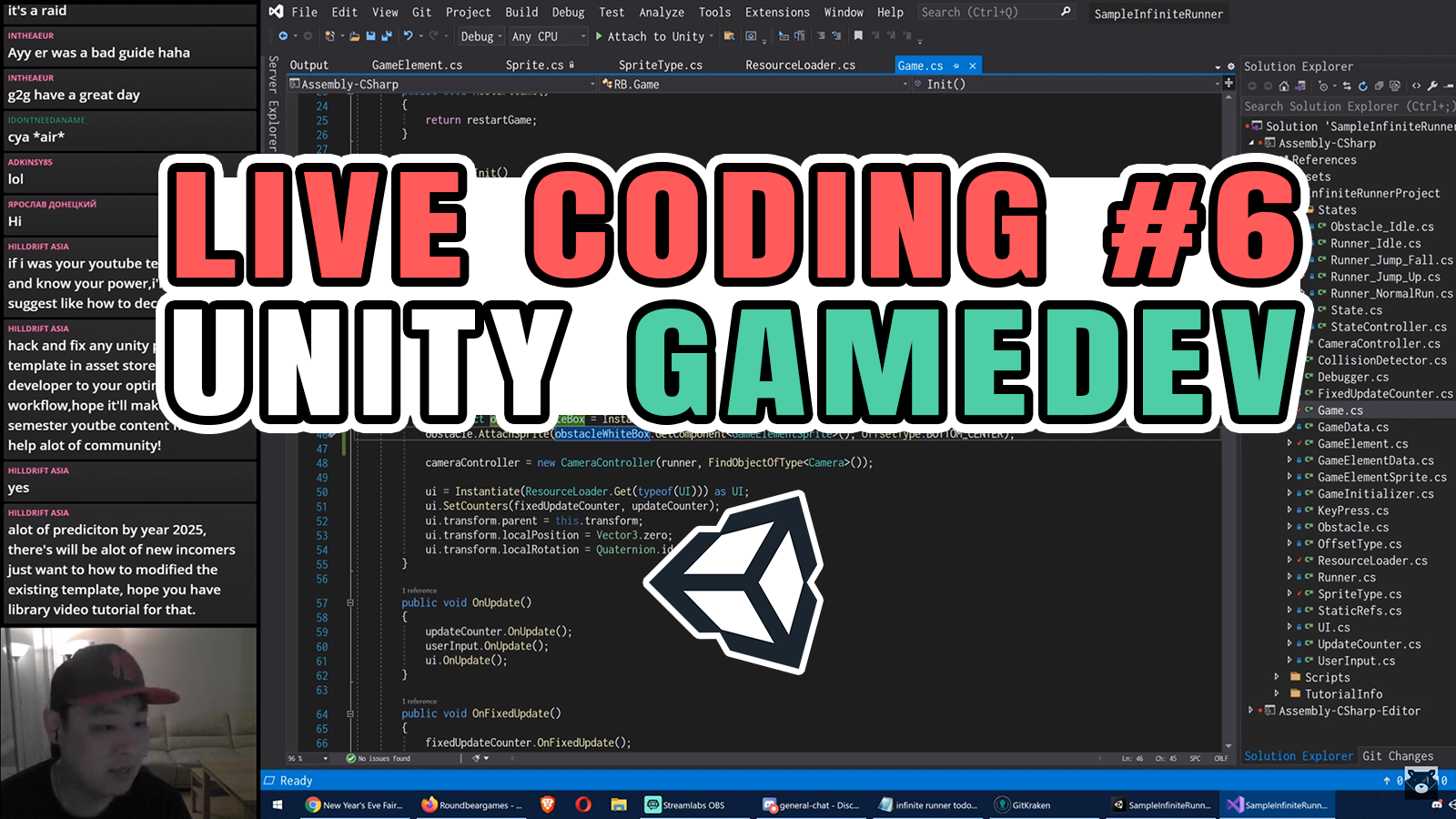Click the Collapse All icon in Solution Explorer

coord(1379,86)
